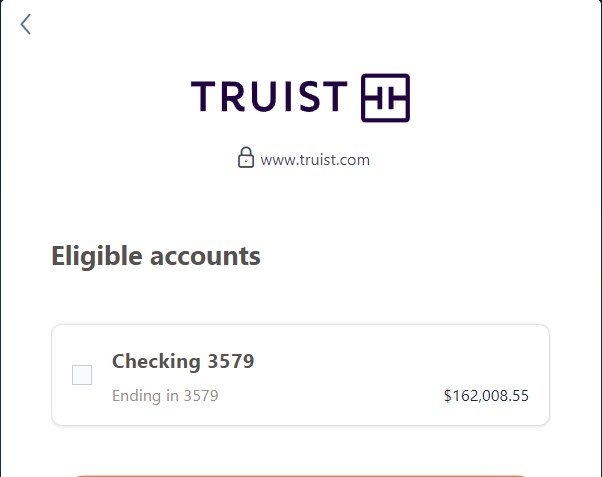Click the number 3579 in the Checking title

click(x=231, y=361)
